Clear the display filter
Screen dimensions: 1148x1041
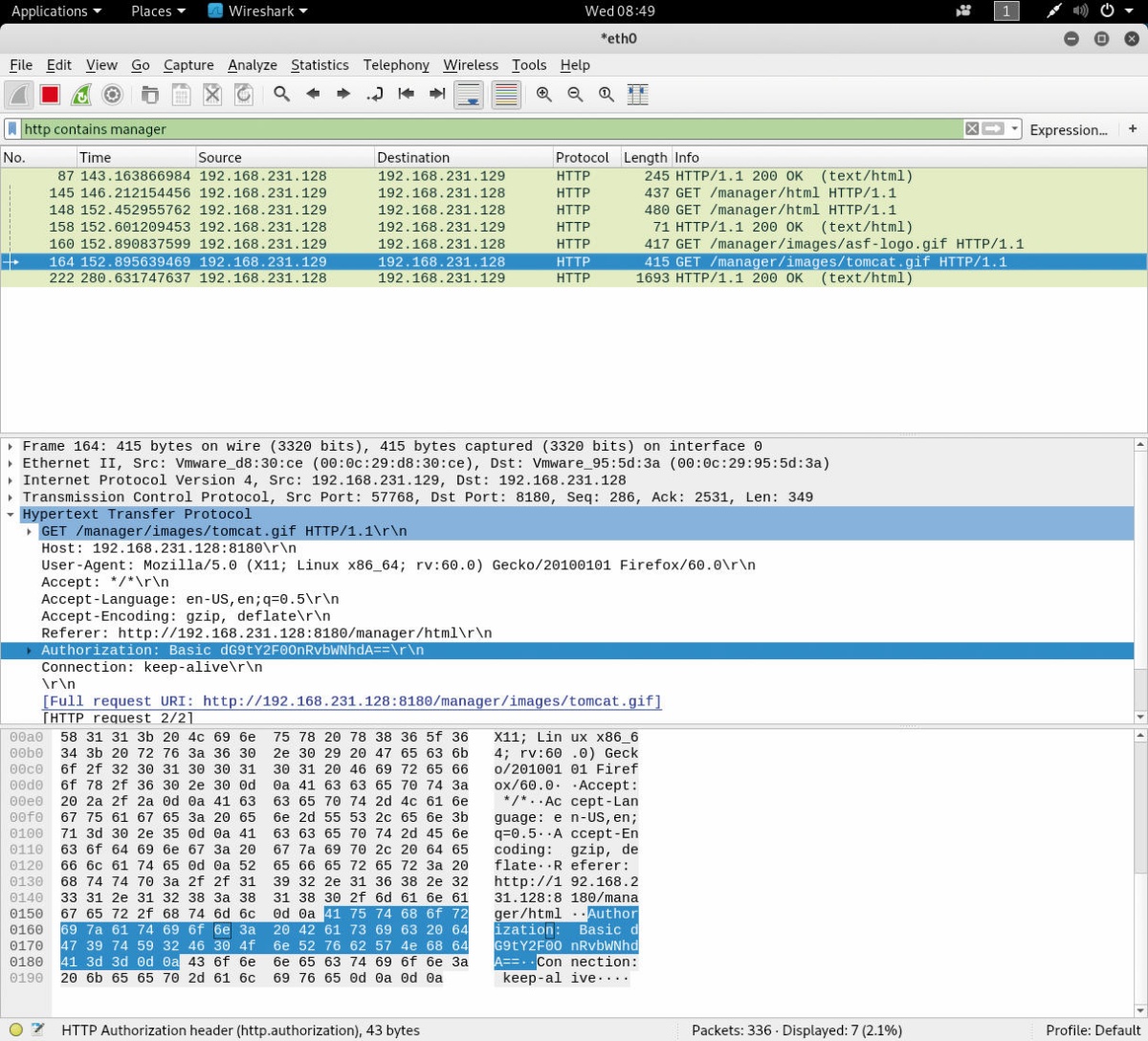pos(972,129)
